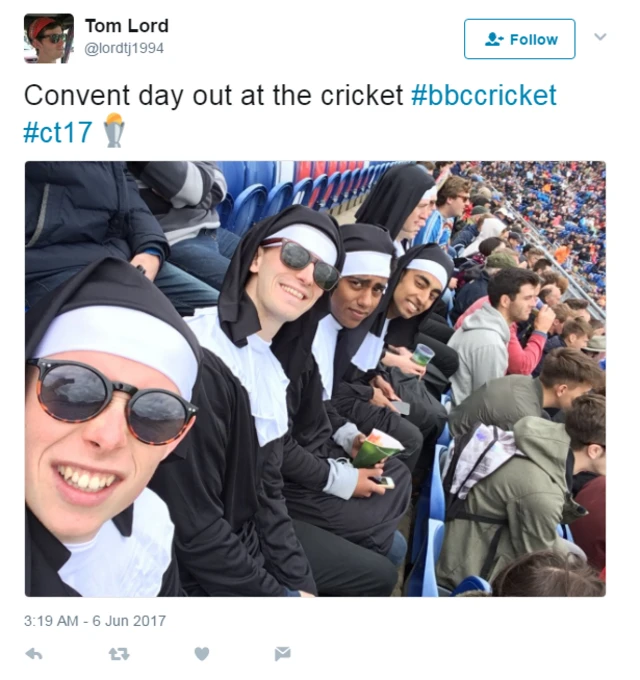Click the person-plus icon inside the Follow button
640x680 pixels.
tap(494, 39)
